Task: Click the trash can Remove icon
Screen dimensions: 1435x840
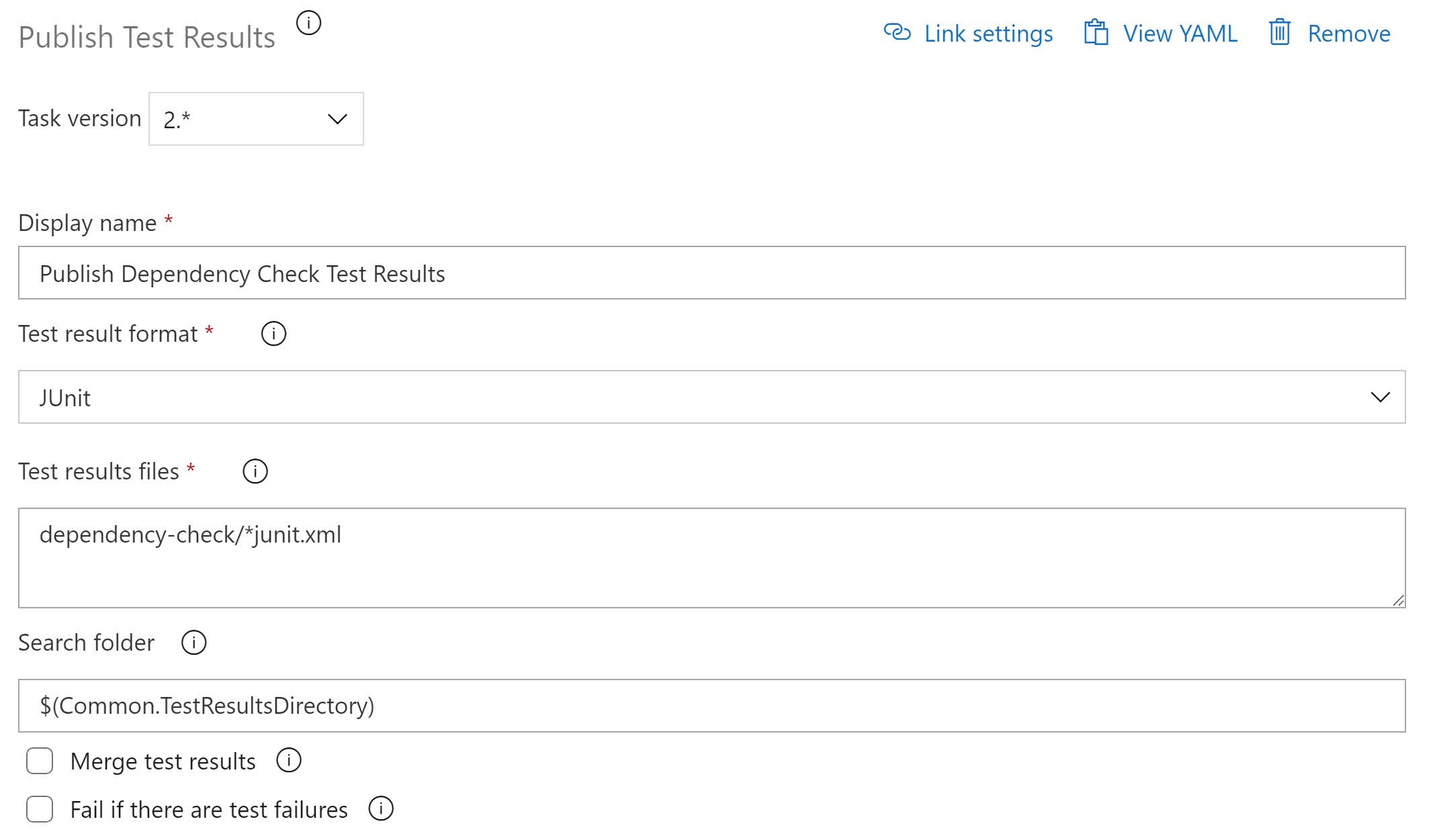Action: (x=1279, y=32)
